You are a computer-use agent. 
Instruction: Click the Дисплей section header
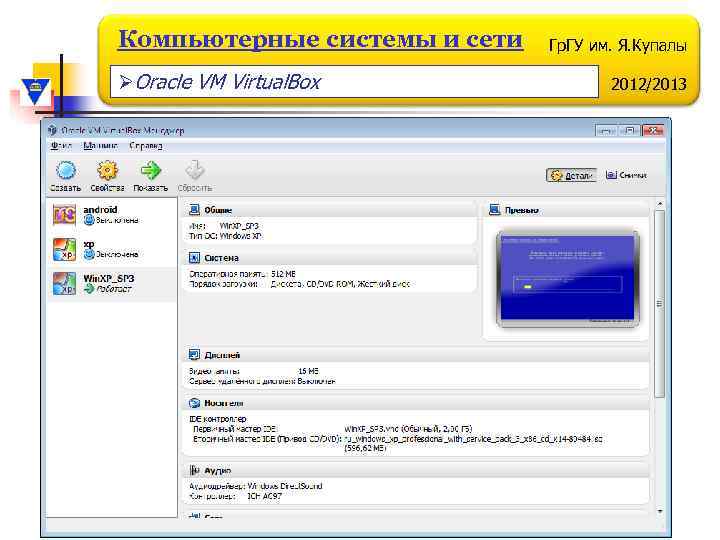click(x=417, y=355)
